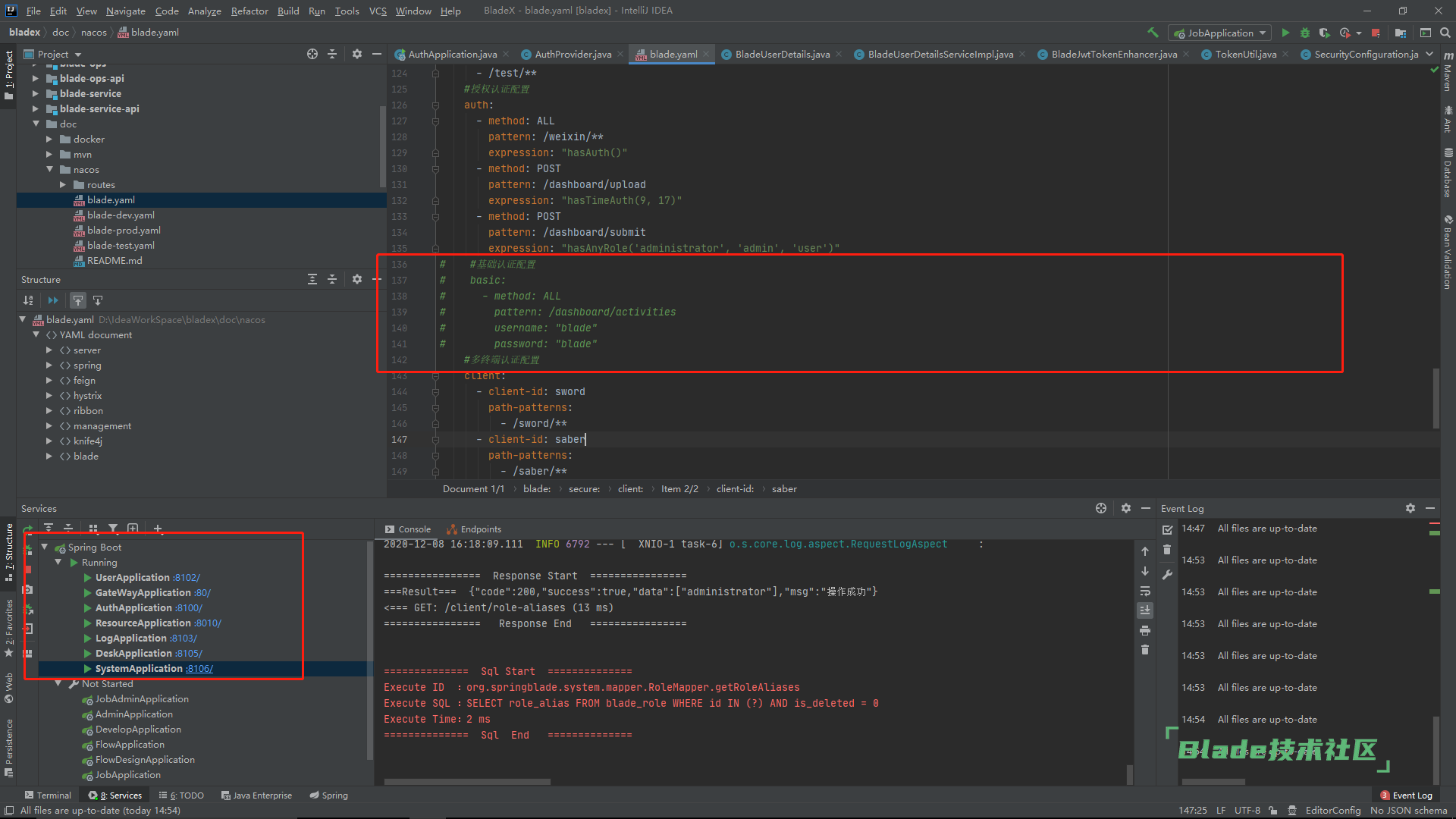Image resolution: width=1456 pixels, height=819 pixels.
Task: Toggle the Database tool window stripe
Action: click(1448, 173)
